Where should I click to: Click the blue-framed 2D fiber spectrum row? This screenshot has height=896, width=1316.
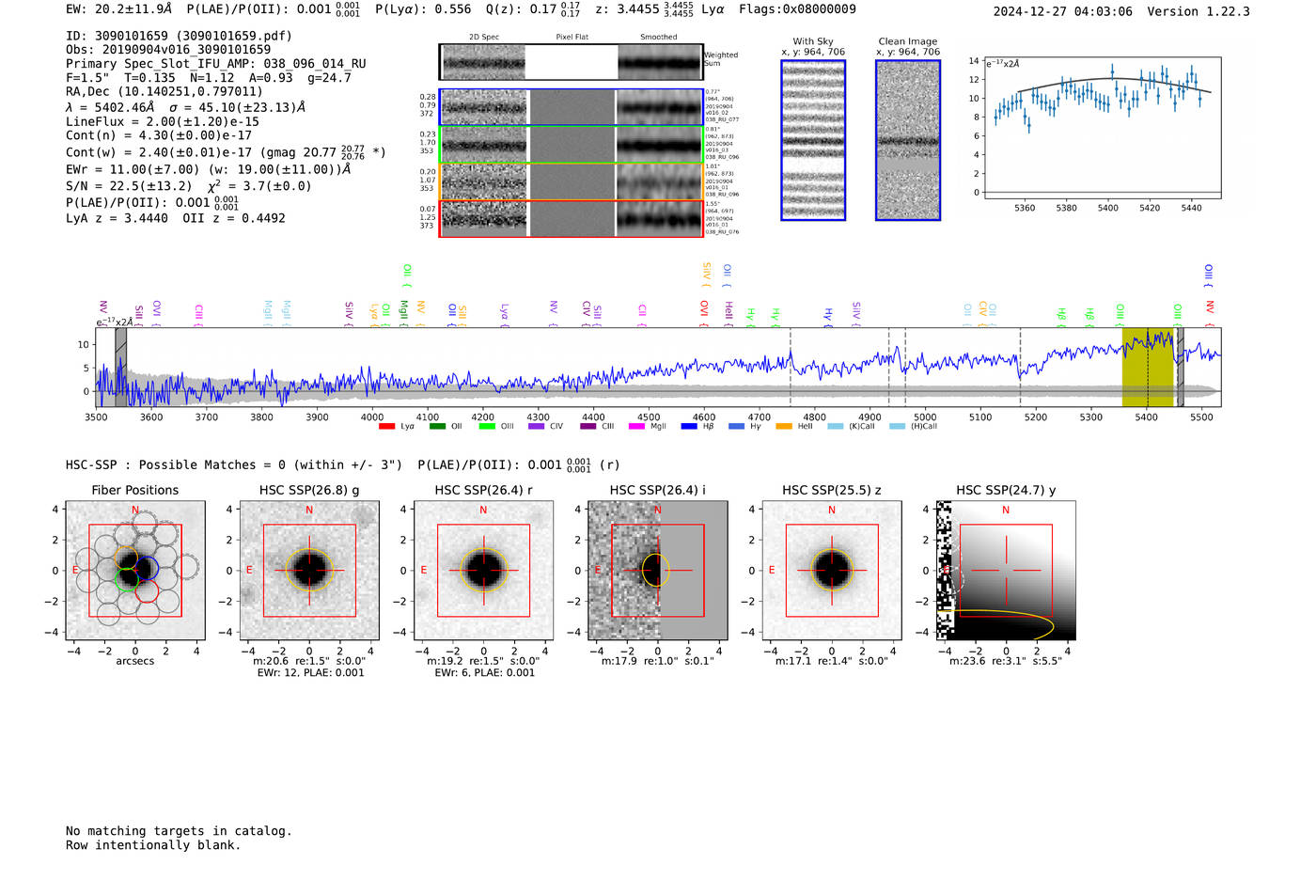(571, 107)
